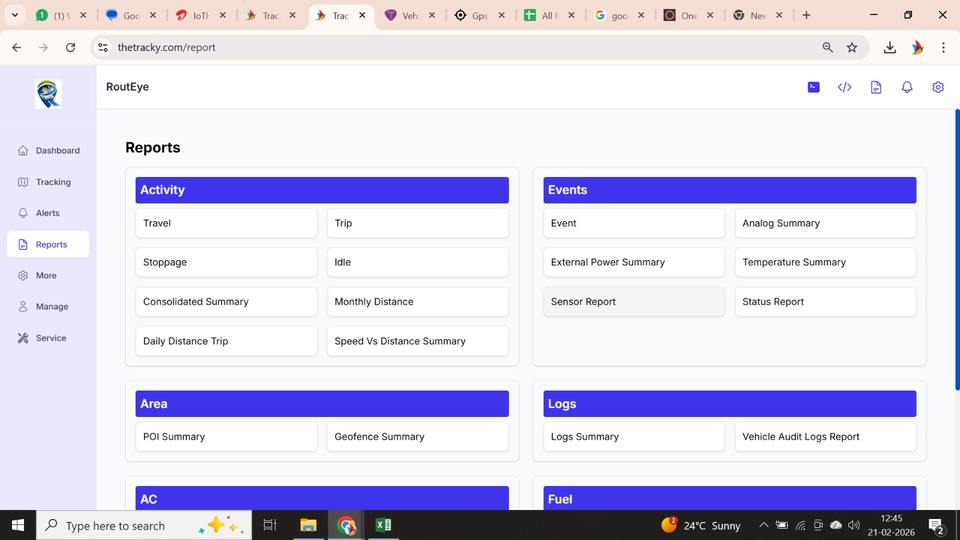Open the Idle report
Image resolution: width=960 pixels, height=540 pixels.
[x=418, y=262]
